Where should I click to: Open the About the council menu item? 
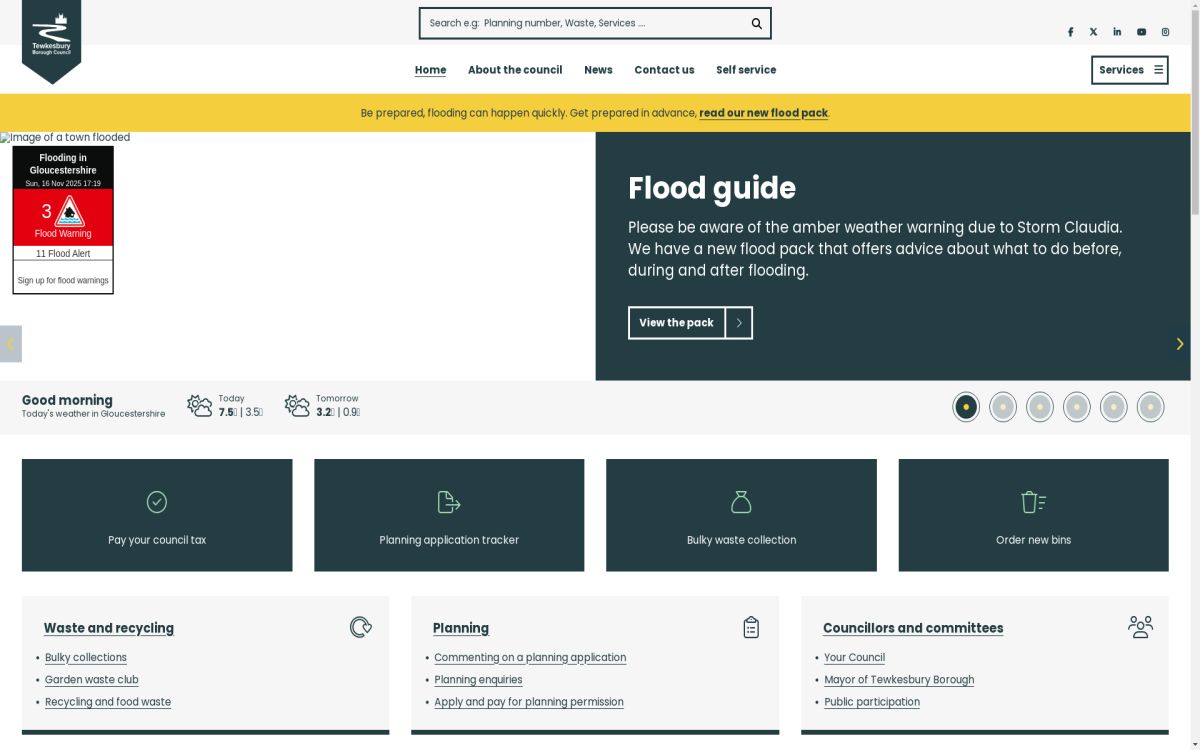pos(515,70)
